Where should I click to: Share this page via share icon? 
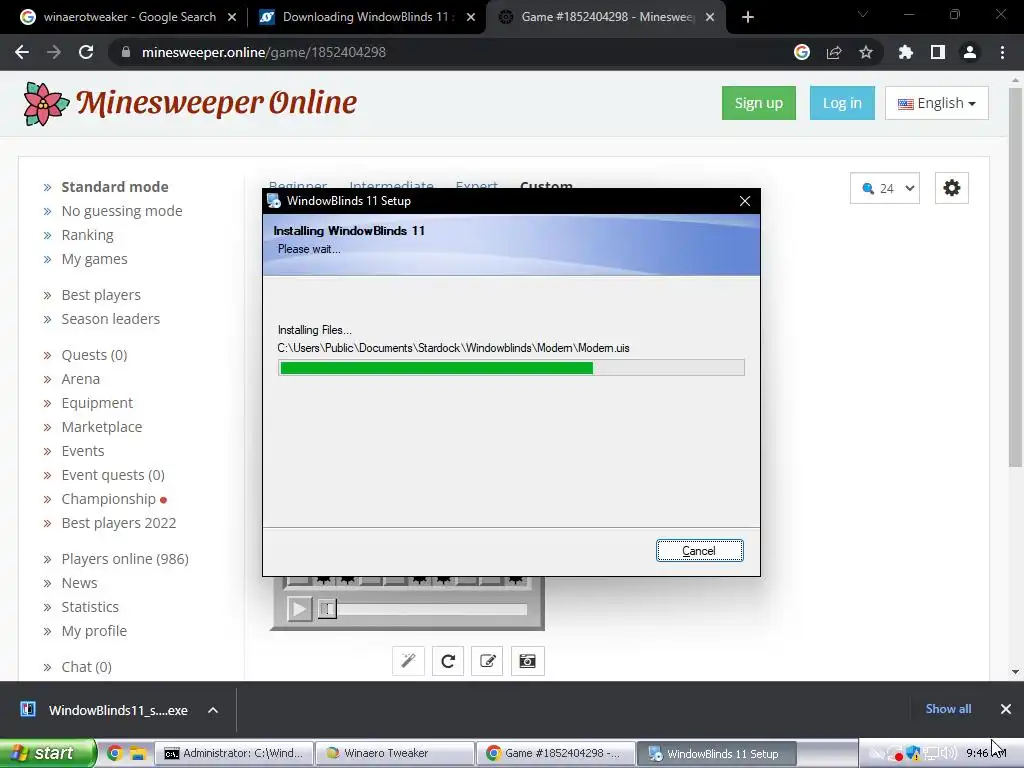pos(834,52)
